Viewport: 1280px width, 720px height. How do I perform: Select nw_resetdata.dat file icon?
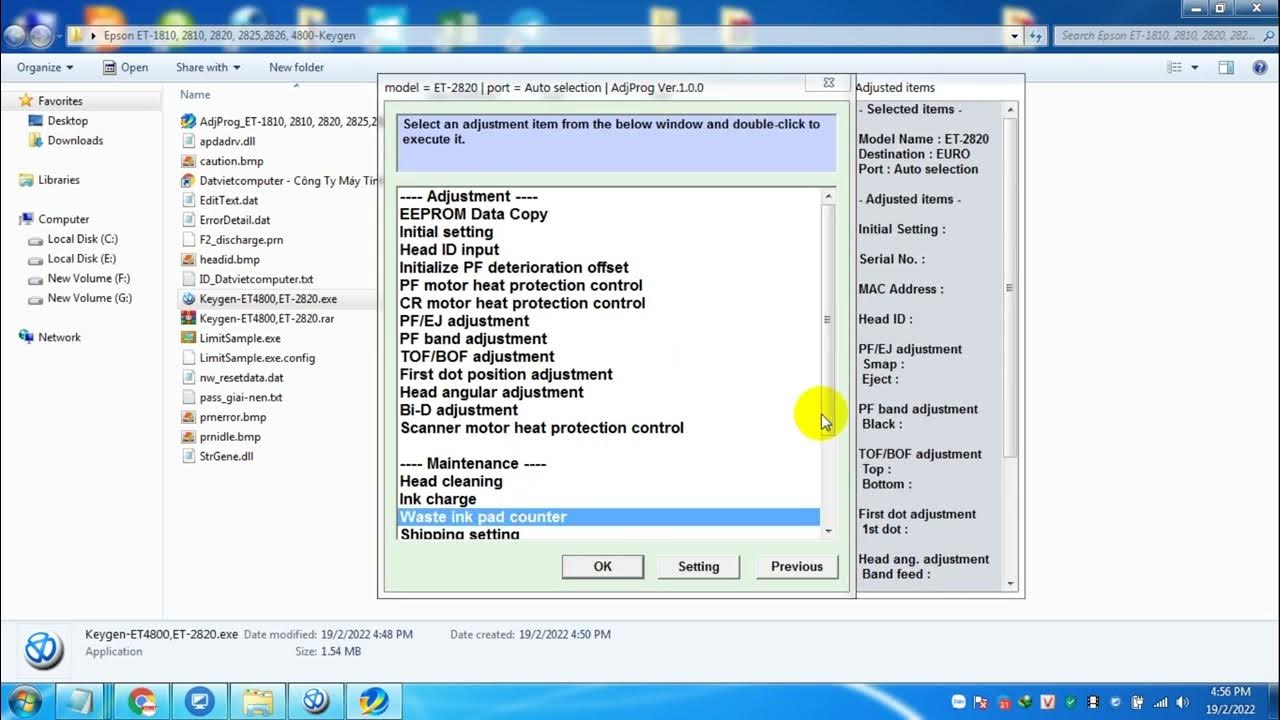click(188, 378)
